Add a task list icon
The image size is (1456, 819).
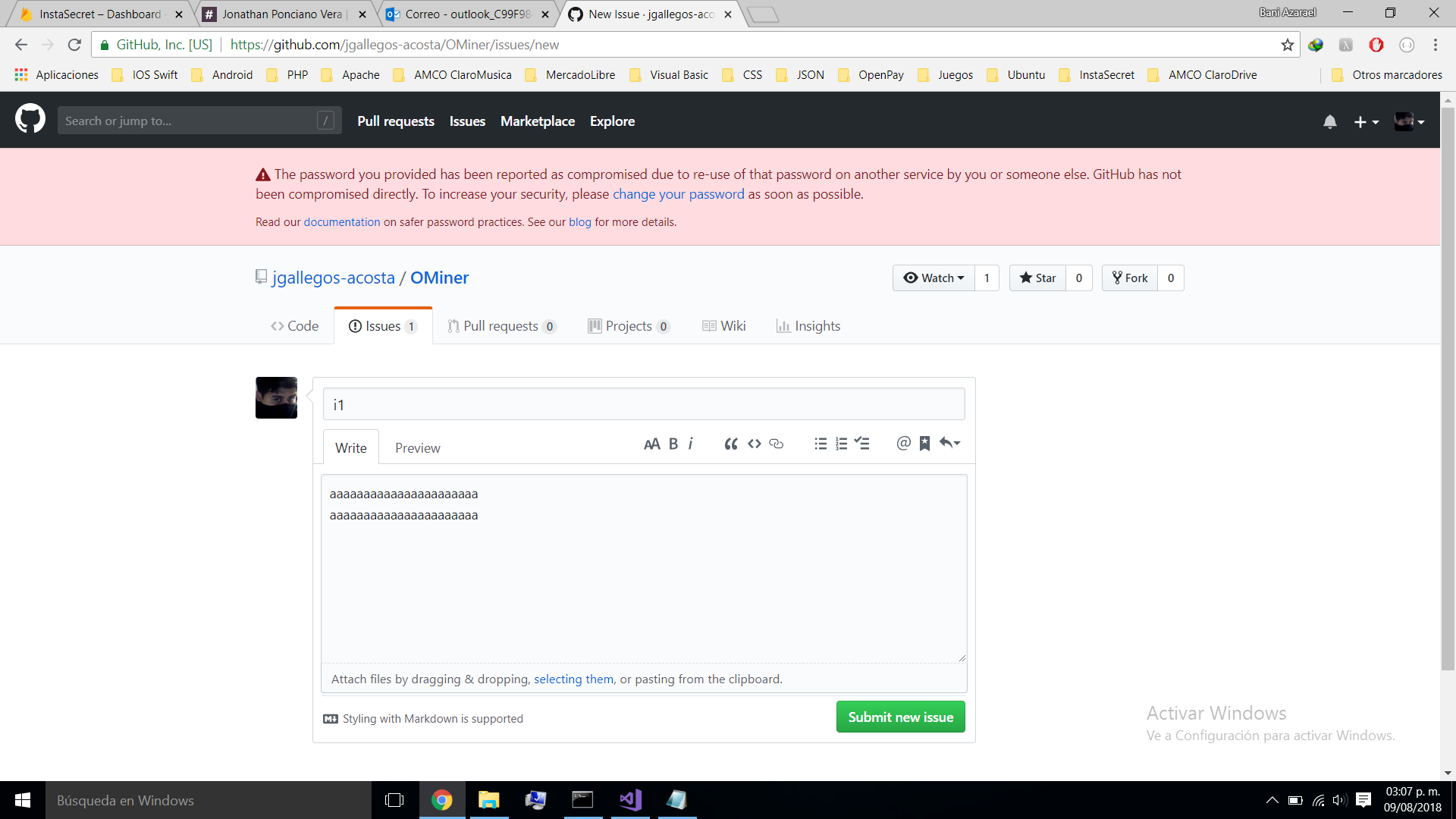pyautogui.click(x=862, y=444)
